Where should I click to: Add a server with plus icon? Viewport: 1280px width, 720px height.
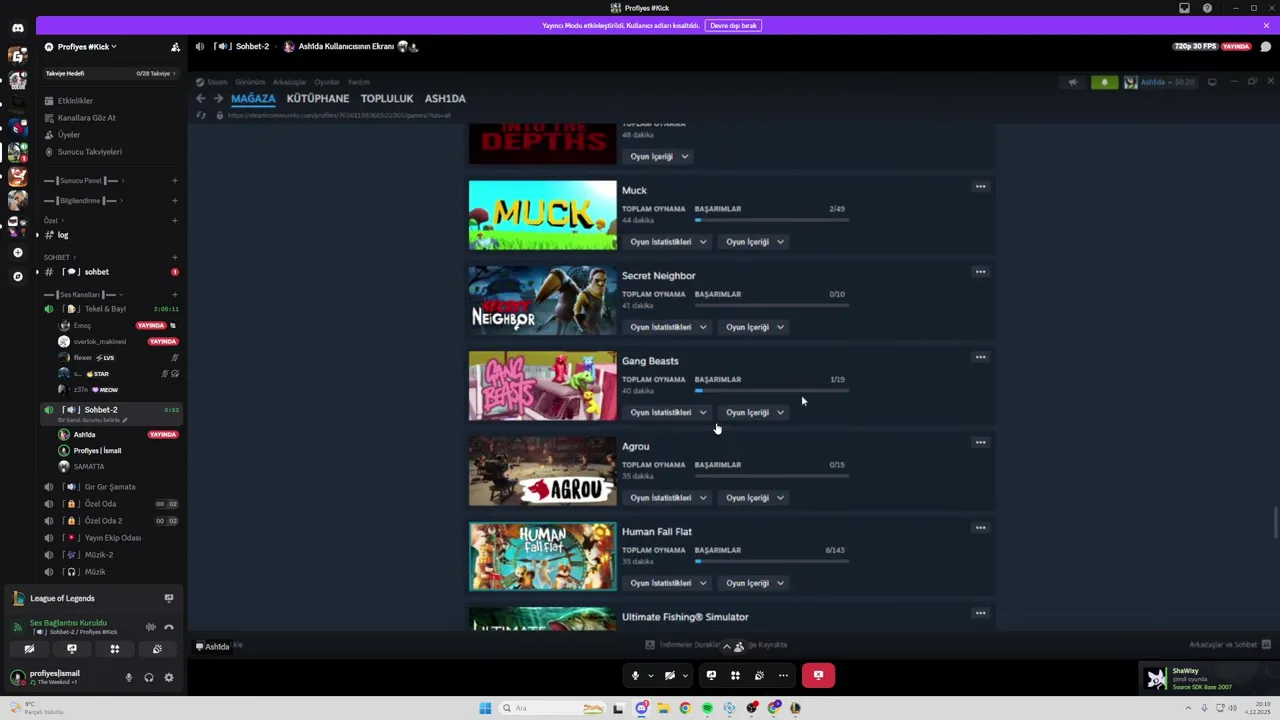(17, 252)
